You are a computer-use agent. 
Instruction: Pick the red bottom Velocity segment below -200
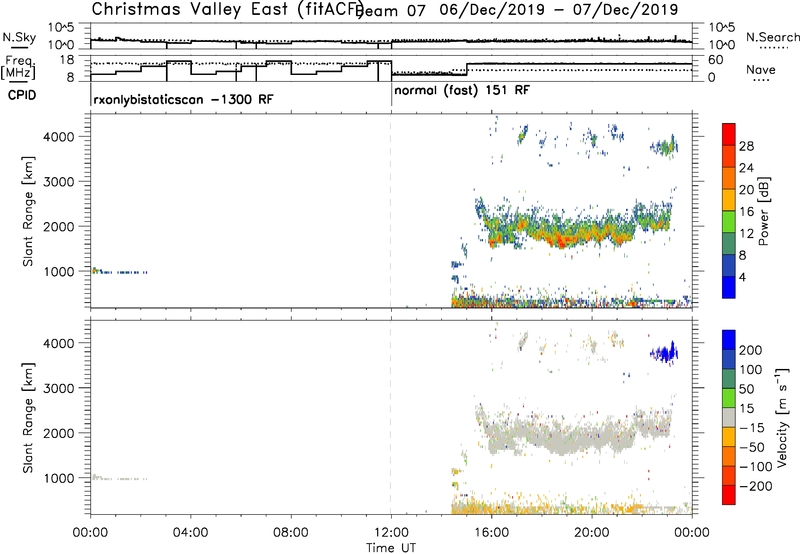pyautogui.click(x=729, y=495)
